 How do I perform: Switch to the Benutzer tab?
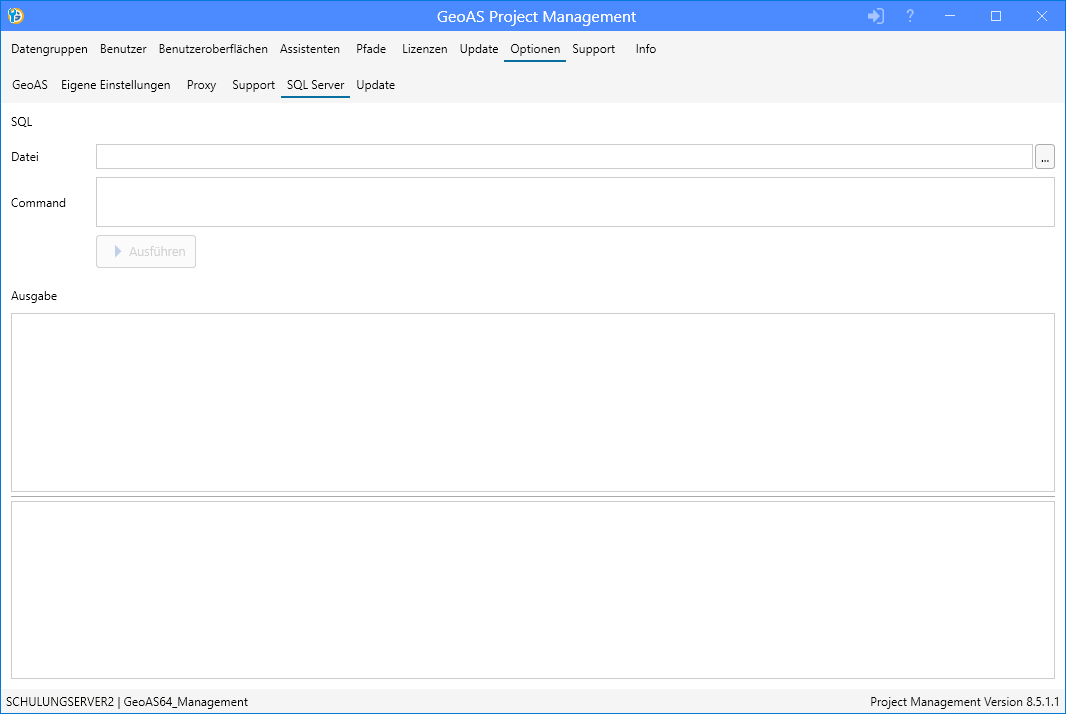tap(123, 49)
